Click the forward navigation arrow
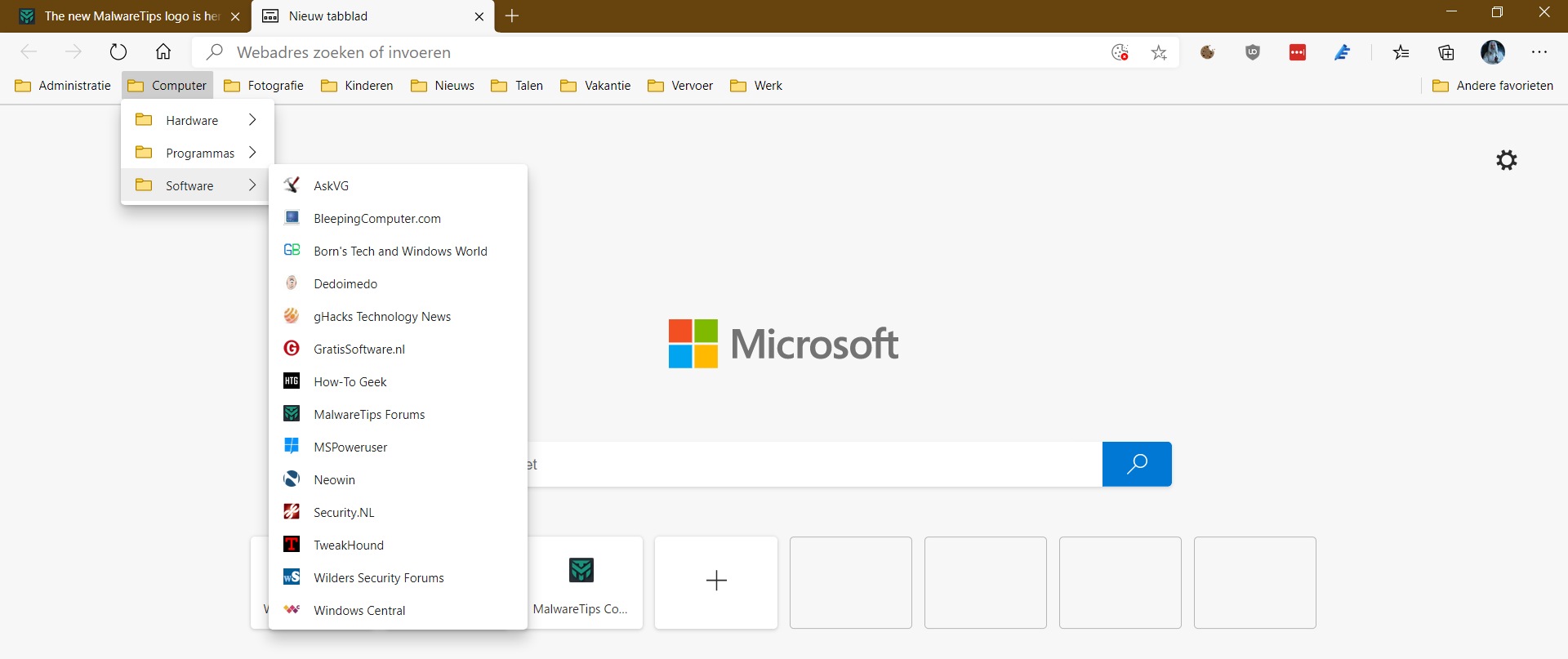The image size is (1568, 659). (x=73, y=52)
